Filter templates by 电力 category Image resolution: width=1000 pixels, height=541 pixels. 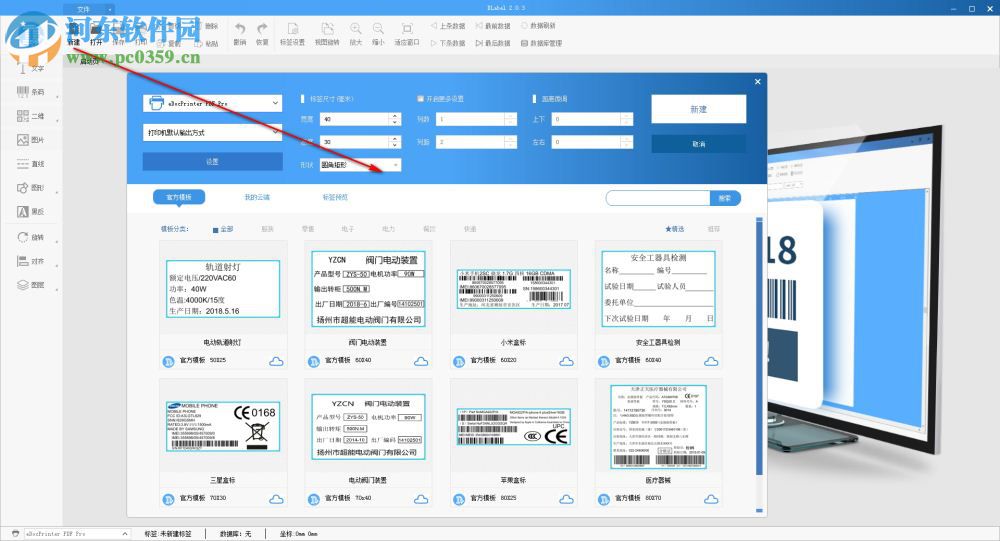point(388,229)
